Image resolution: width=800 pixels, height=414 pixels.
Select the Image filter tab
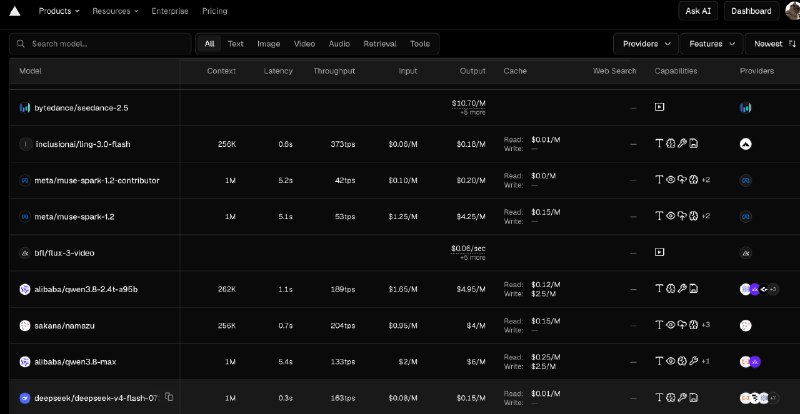click(268, 44)
